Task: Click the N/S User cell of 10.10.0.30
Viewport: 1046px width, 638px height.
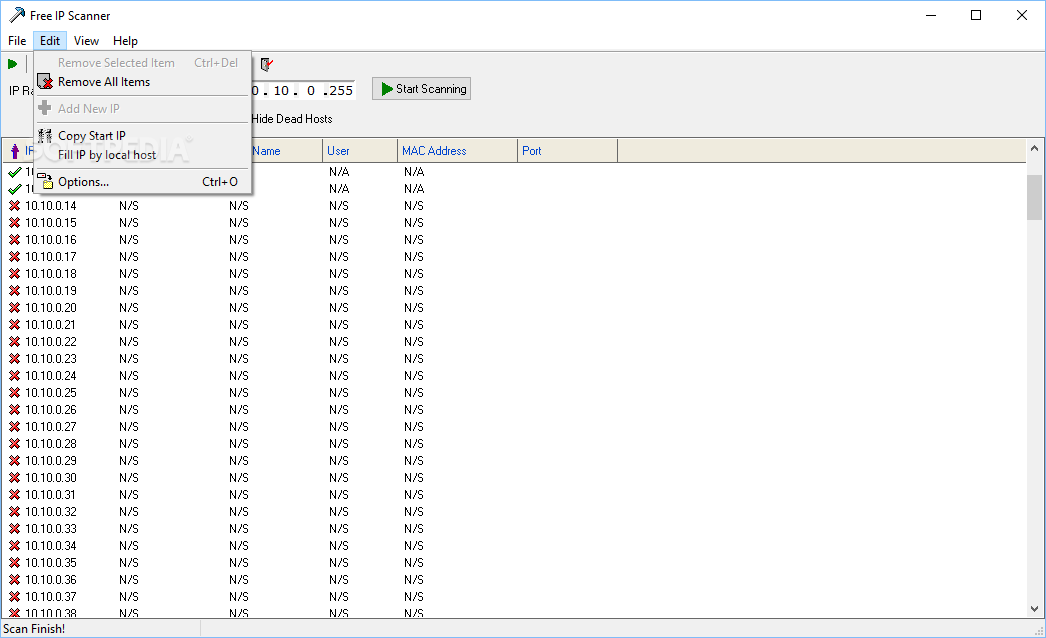Action: pyautogui.click(x=339, y=478)
